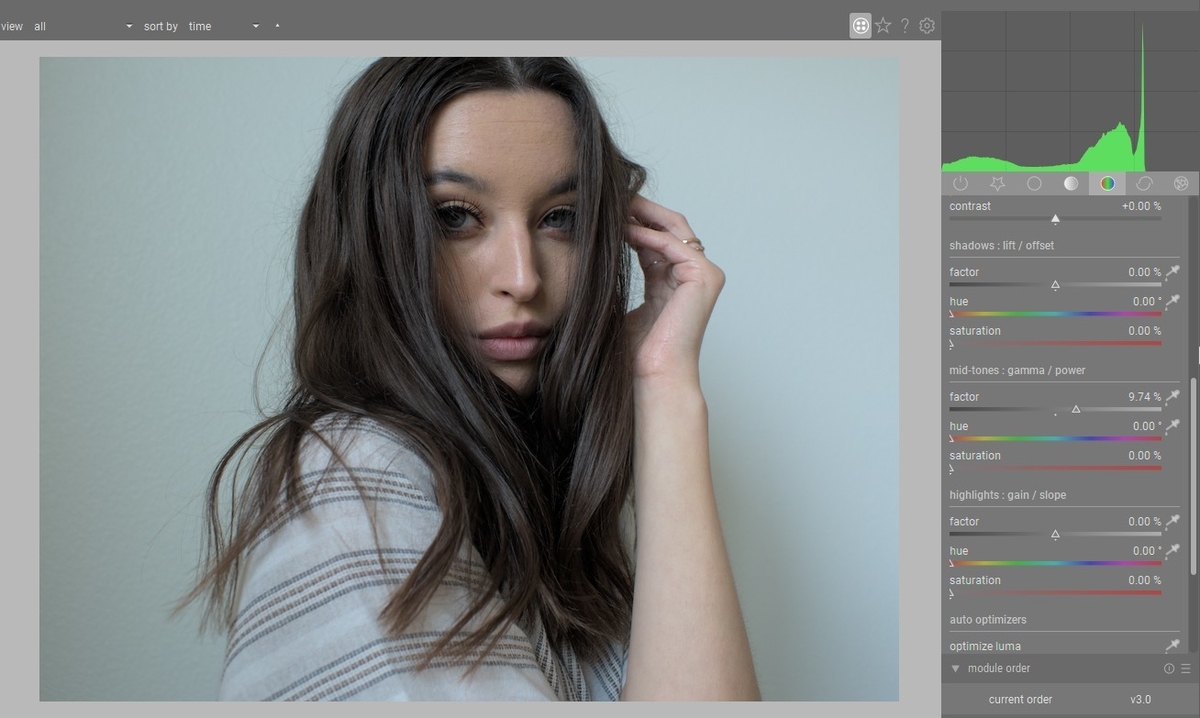Switch to the active modules power tab

coord(961,183)
